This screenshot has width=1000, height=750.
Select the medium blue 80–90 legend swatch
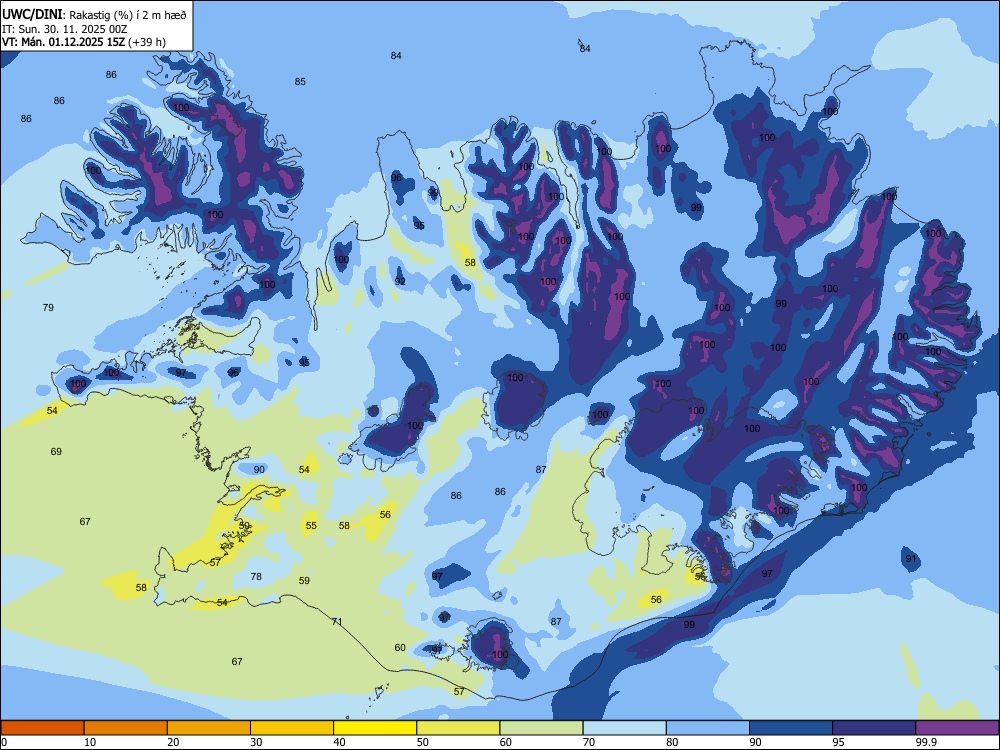tap(708, 728)
